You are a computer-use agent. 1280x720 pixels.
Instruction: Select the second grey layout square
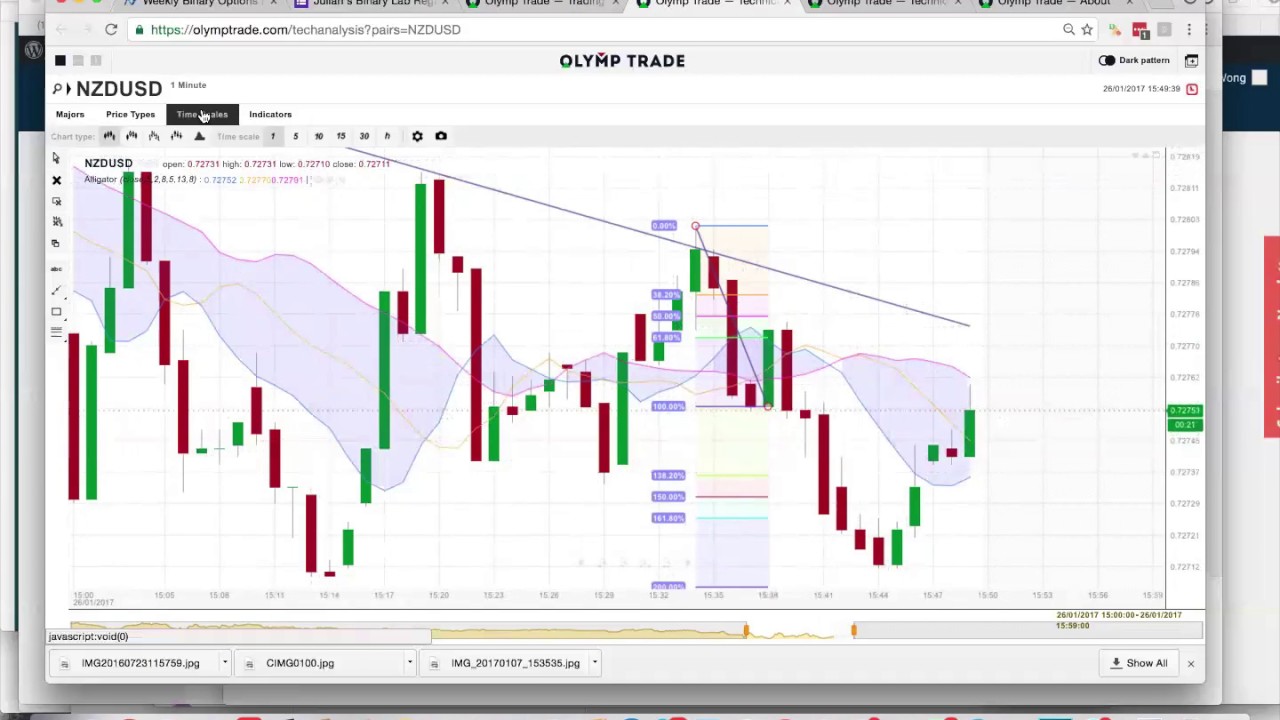point(78,61)
